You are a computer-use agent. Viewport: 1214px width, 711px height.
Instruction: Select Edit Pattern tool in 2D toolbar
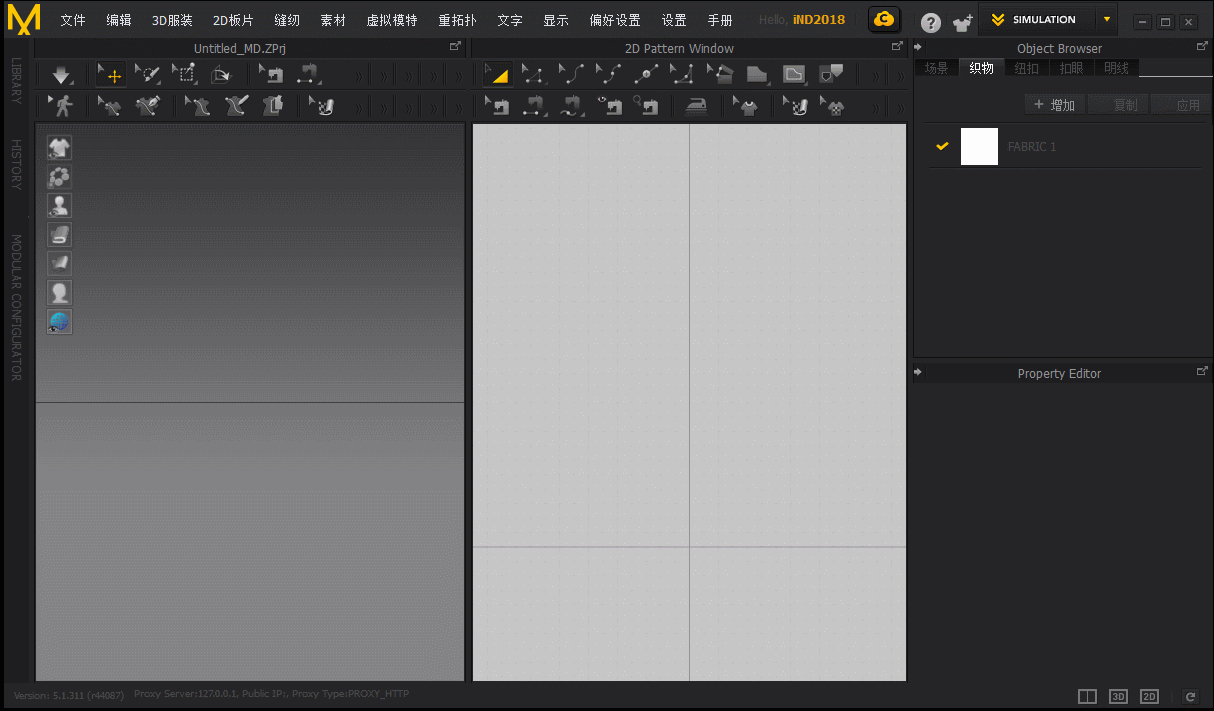pos(534,75)
